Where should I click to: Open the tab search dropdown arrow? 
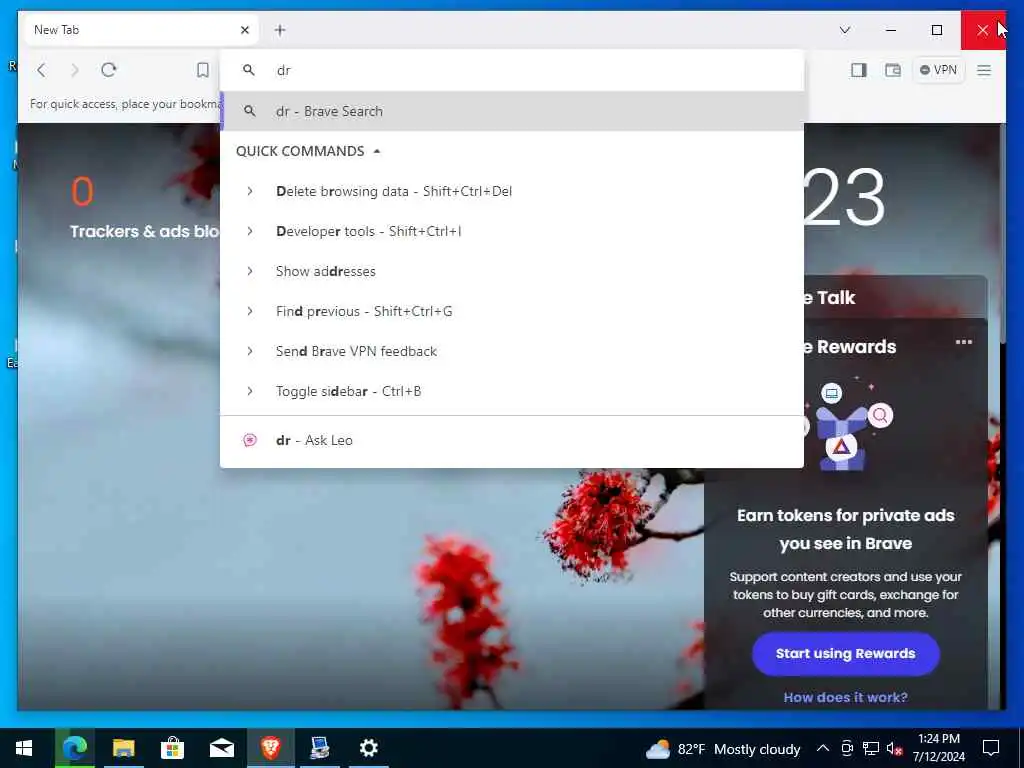pyautogui.click(x=844, y=30)
